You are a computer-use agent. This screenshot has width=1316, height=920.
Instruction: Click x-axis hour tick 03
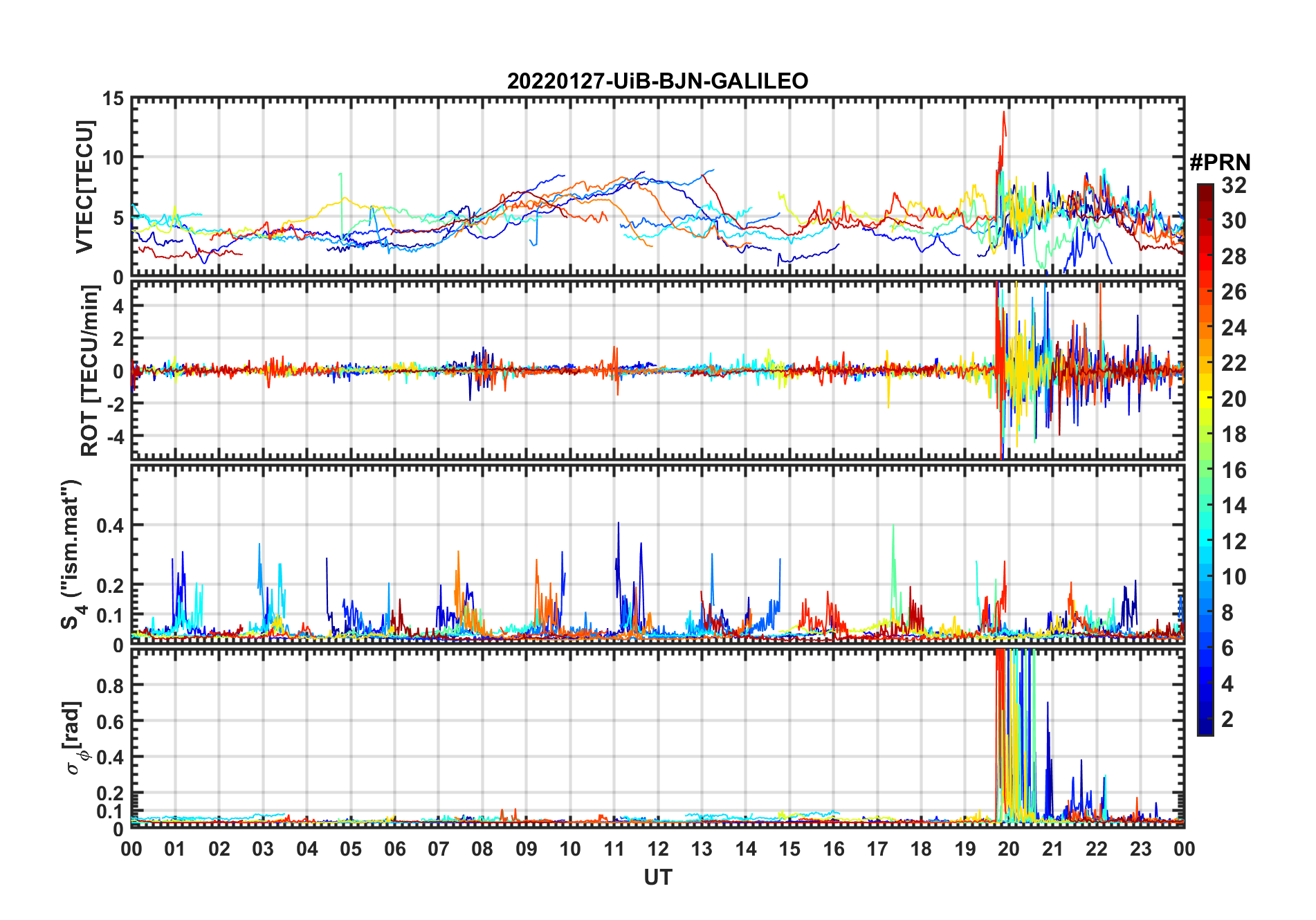[263, 849]
